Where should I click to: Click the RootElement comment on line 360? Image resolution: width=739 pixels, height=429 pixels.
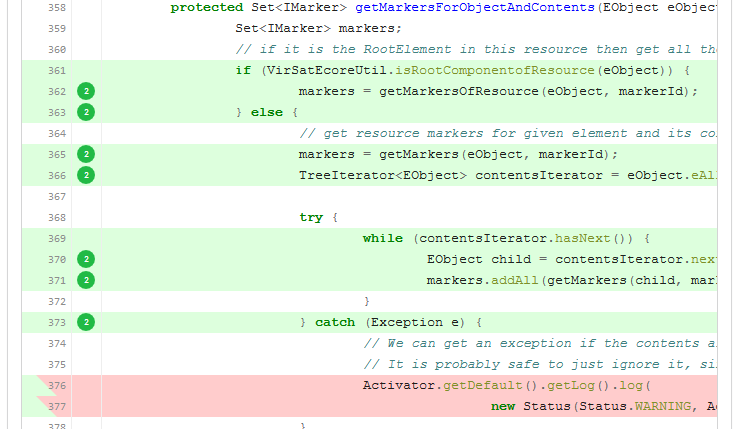click(476, 50)
